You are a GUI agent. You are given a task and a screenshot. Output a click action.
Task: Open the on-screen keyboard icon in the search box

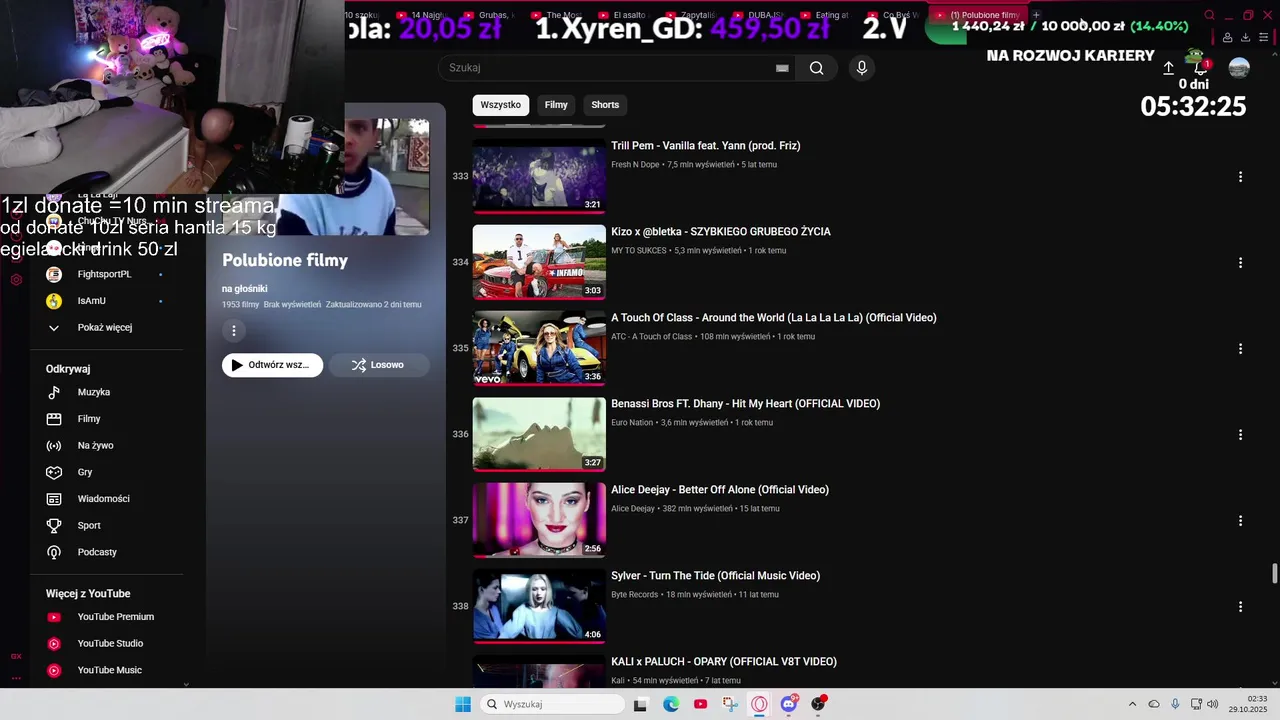click(782, 68)
